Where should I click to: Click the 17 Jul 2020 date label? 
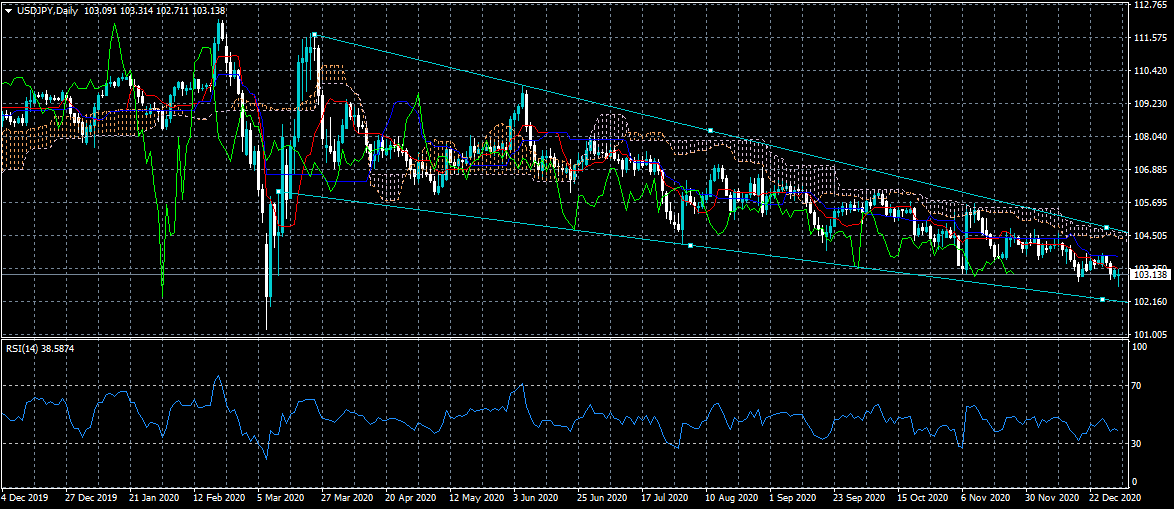pyautogui.click(x=665, y=497)
